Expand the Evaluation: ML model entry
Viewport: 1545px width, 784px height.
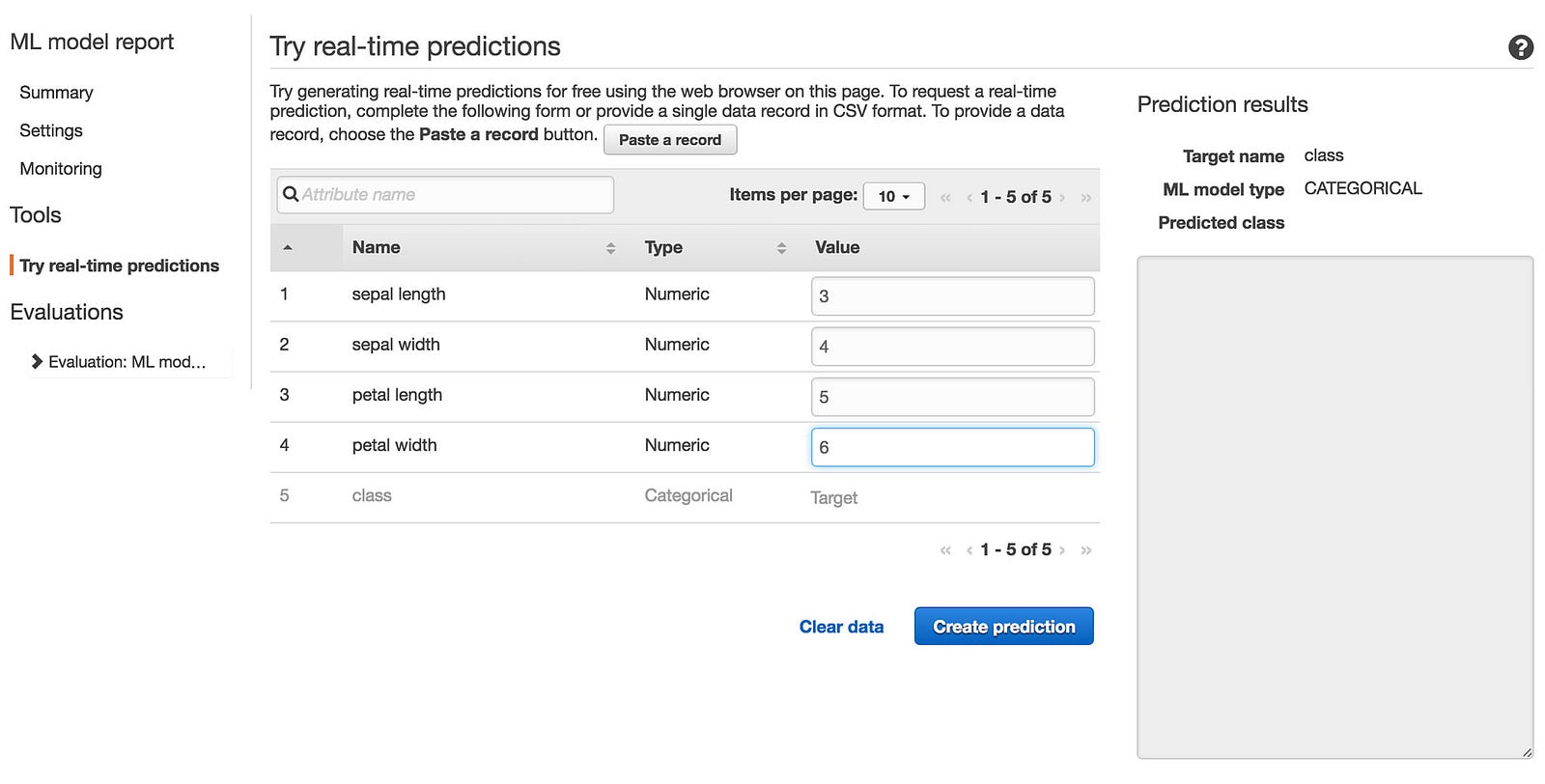37,362
